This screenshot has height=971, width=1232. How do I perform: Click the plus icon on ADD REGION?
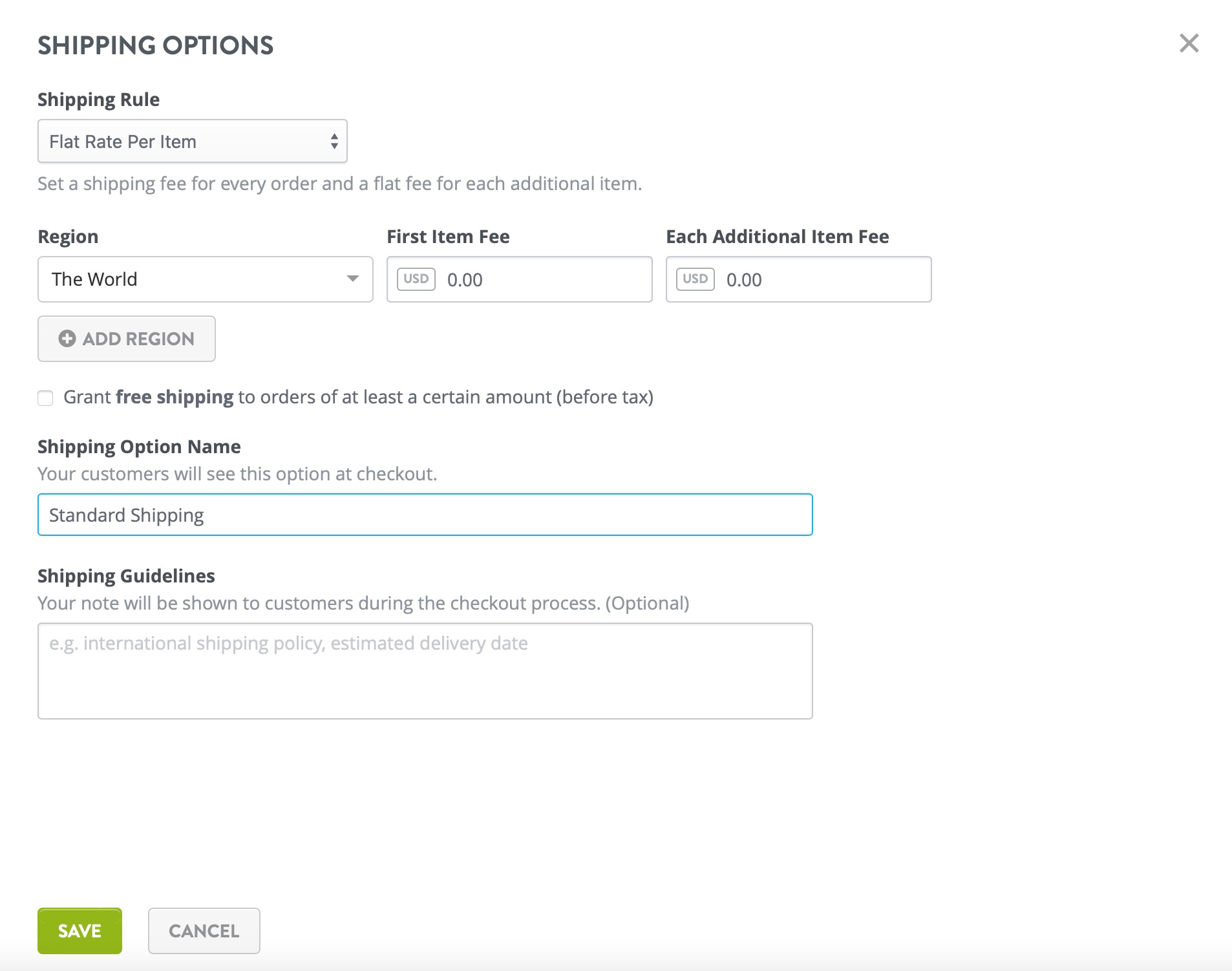pos(67,338)
